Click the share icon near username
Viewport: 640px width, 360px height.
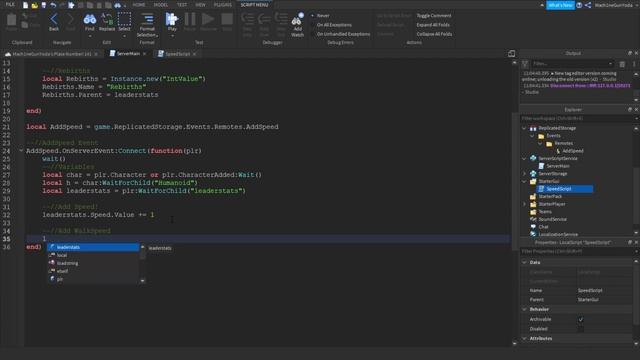point(588,5)
